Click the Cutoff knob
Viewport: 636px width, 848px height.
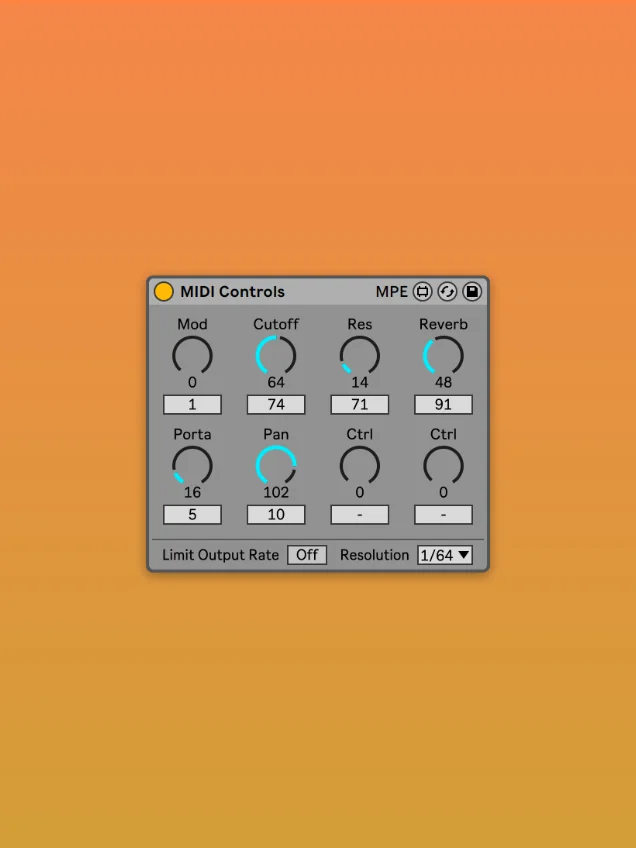pyautogui.click(x=276, y=355)
